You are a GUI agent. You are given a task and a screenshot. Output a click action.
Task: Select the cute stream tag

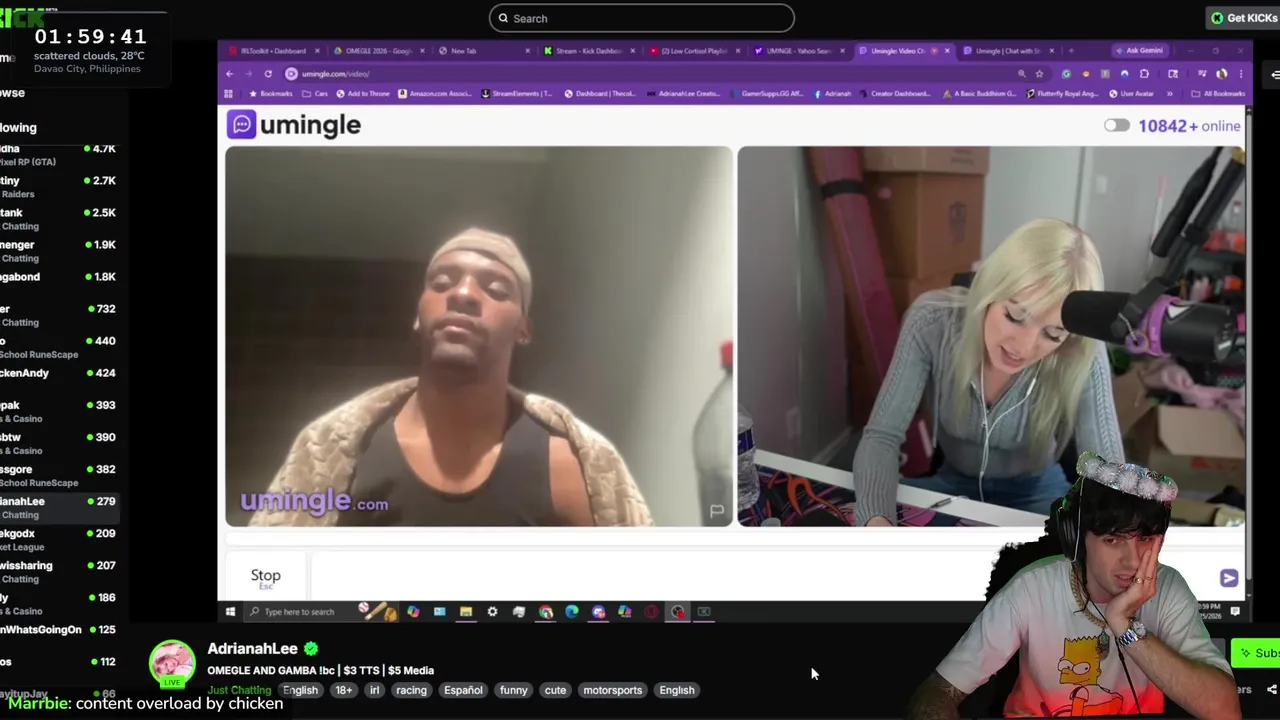tap(555, 690)
